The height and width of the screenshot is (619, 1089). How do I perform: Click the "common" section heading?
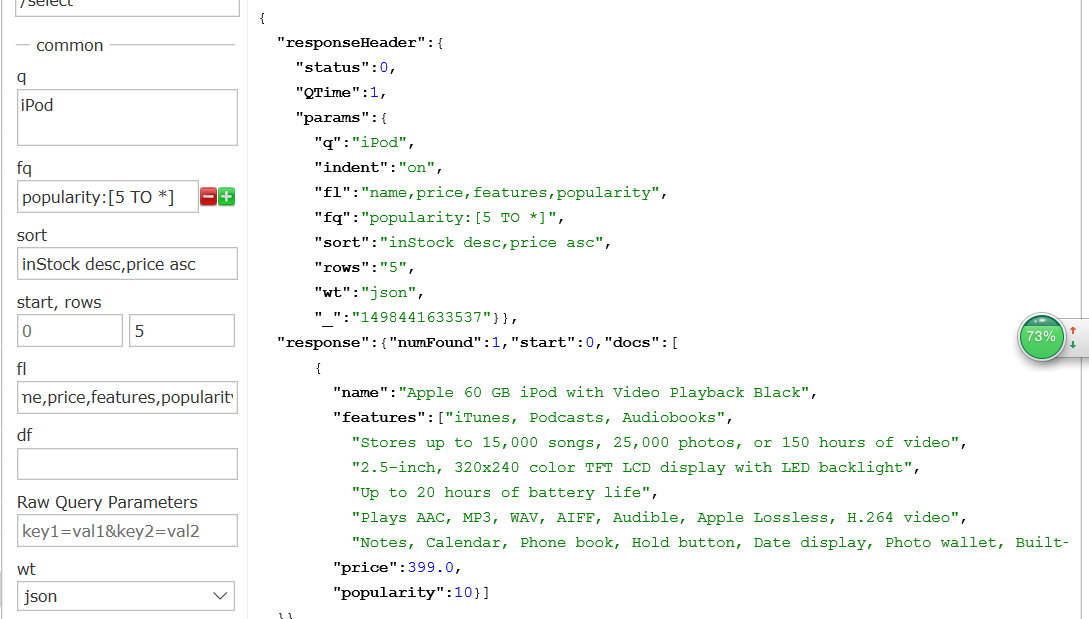tap(69, 45)
